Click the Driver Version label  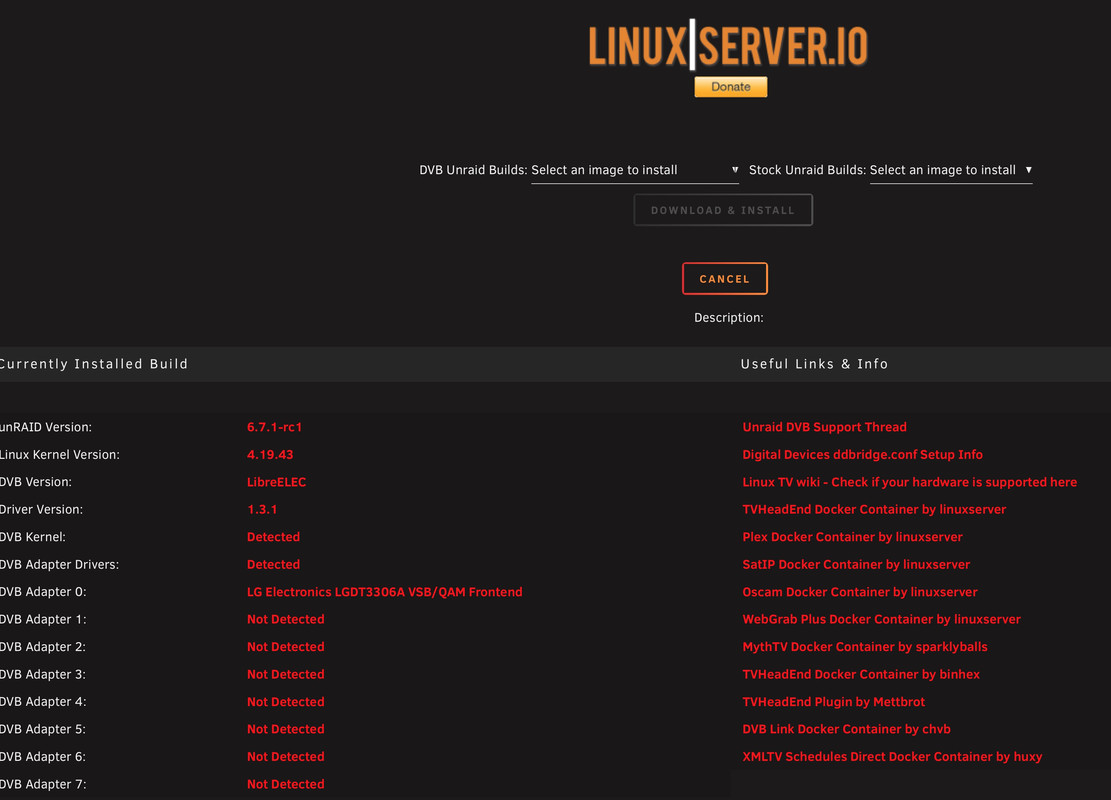41,509
